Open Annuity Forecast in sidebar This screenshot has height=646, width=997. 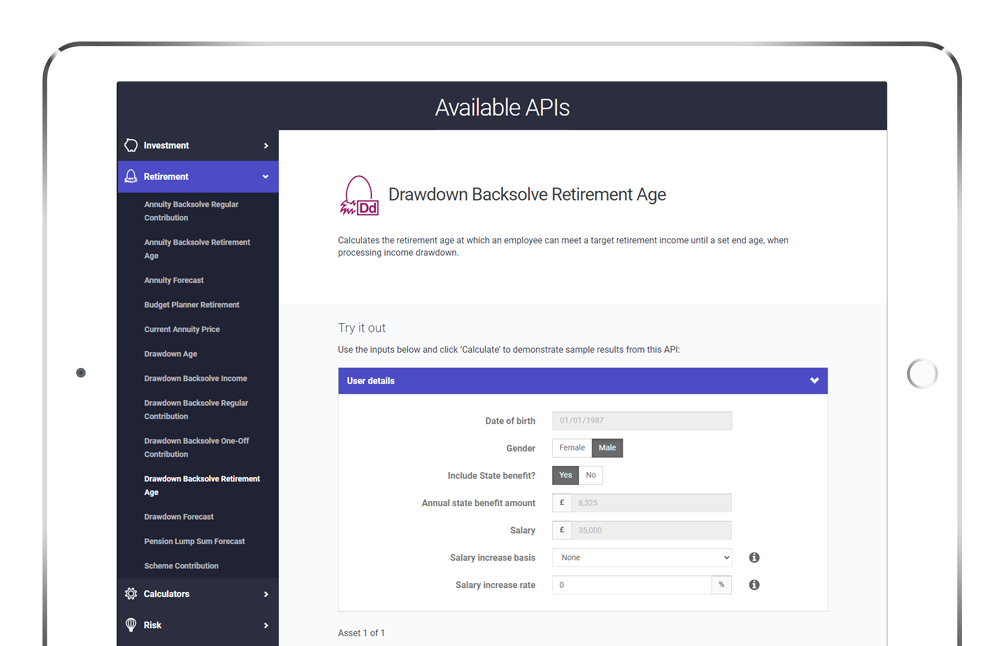[x=174, y=281]
